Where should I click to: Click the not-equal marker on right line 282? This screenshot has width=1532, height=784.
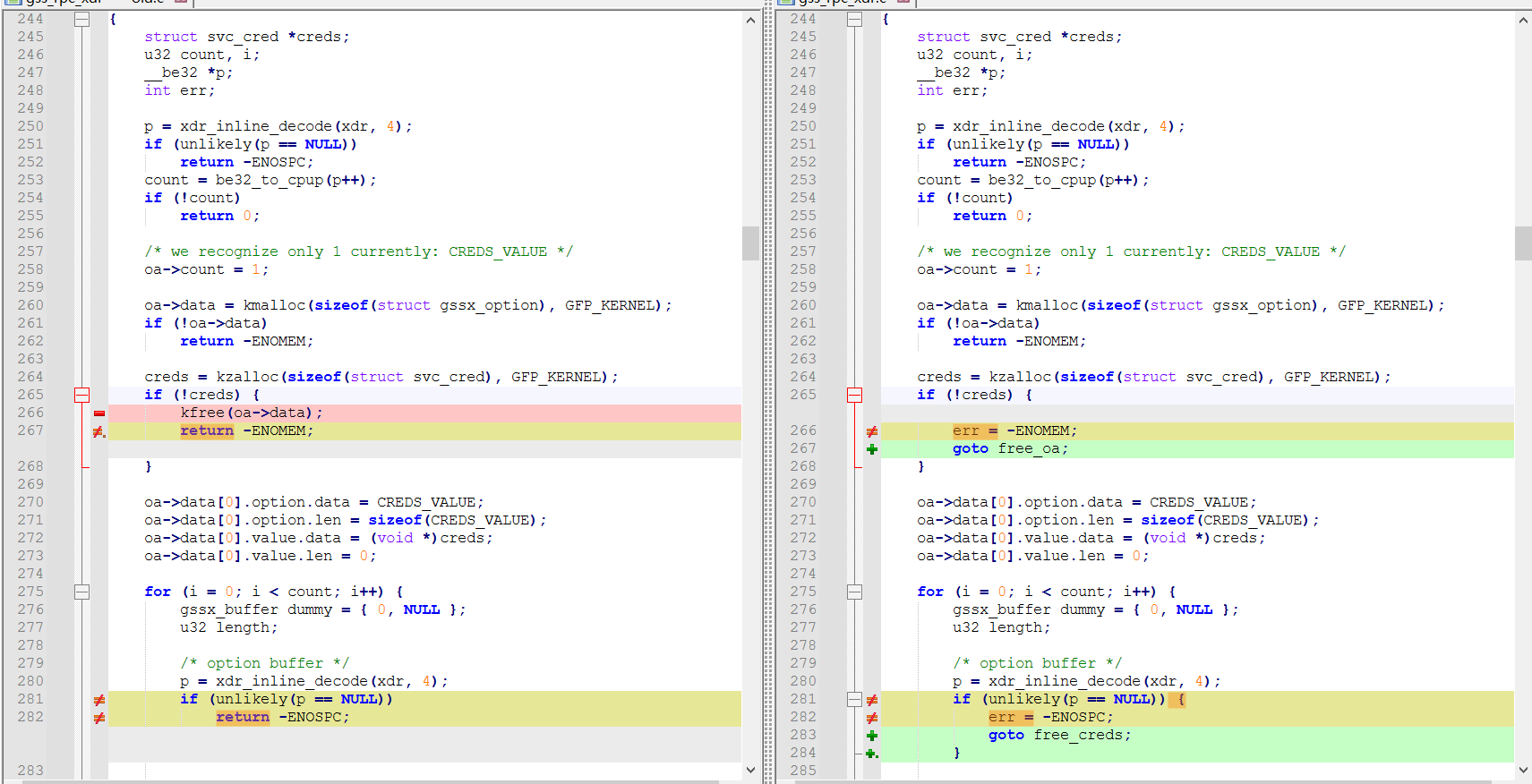(x=872, y=718)
